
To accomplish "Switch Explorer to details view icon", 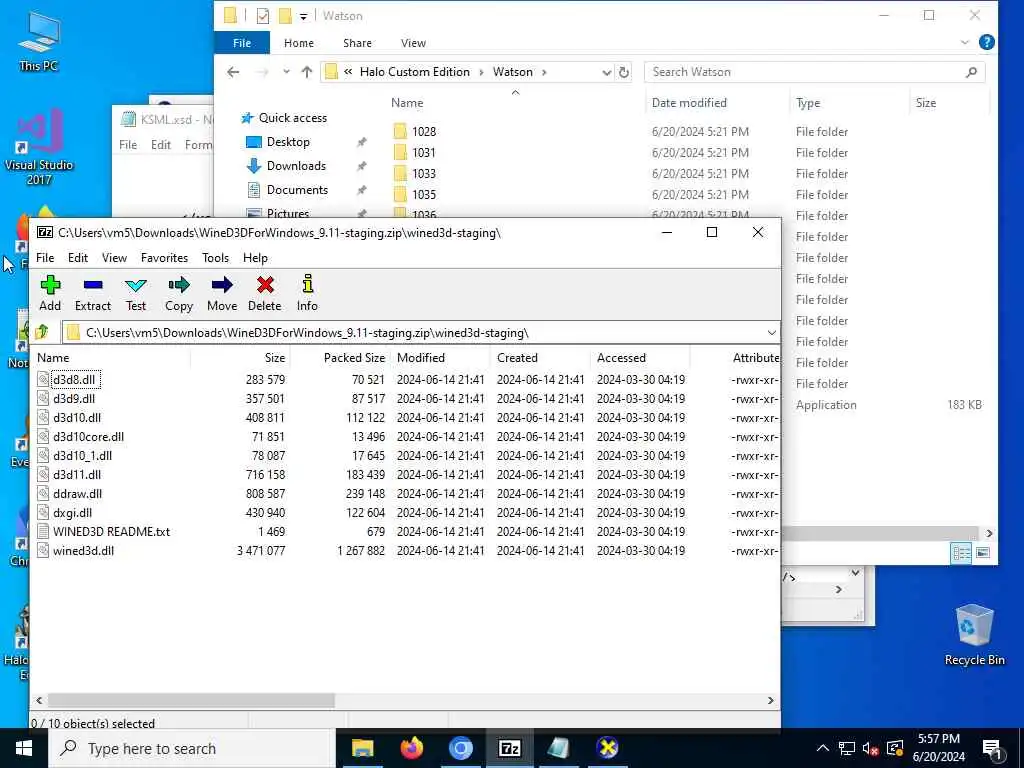I will tap(961, 553).
